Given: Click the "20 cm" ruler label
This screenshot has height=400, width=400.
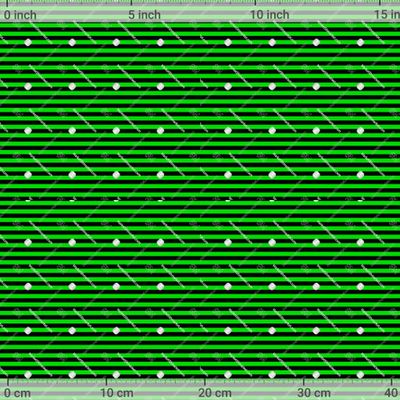Looking at the screenshot, I should tap(215, 393).
